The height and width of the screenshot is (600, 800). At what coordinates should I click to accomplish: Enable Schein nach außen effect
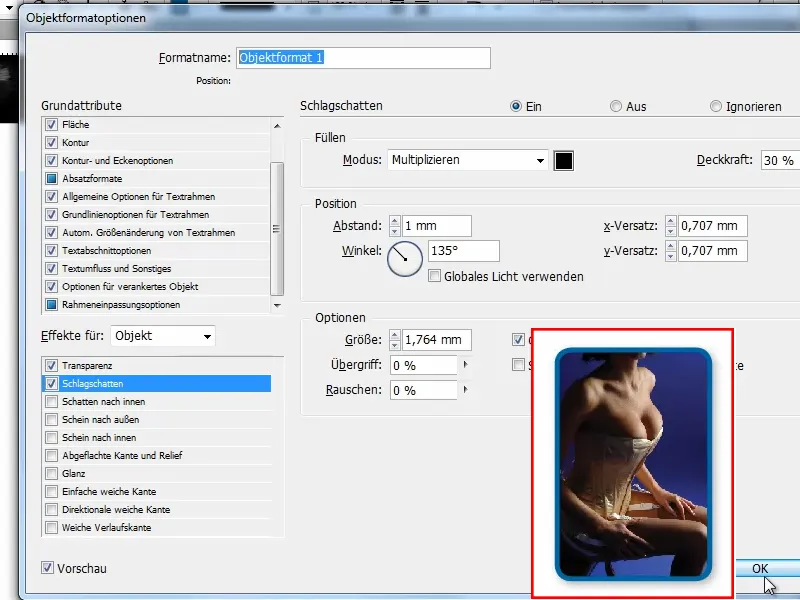(51, 419)
